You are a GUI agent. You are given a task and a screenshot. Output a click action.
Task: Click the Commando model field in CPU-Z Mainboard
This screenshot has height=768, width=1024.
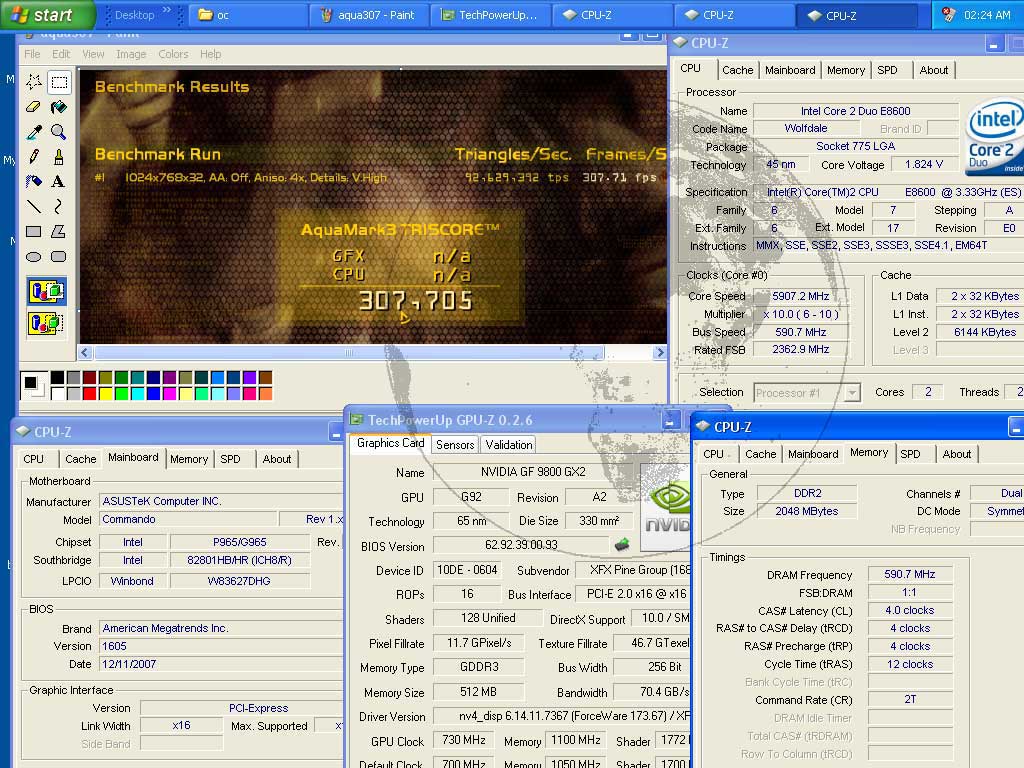[188, 519]
